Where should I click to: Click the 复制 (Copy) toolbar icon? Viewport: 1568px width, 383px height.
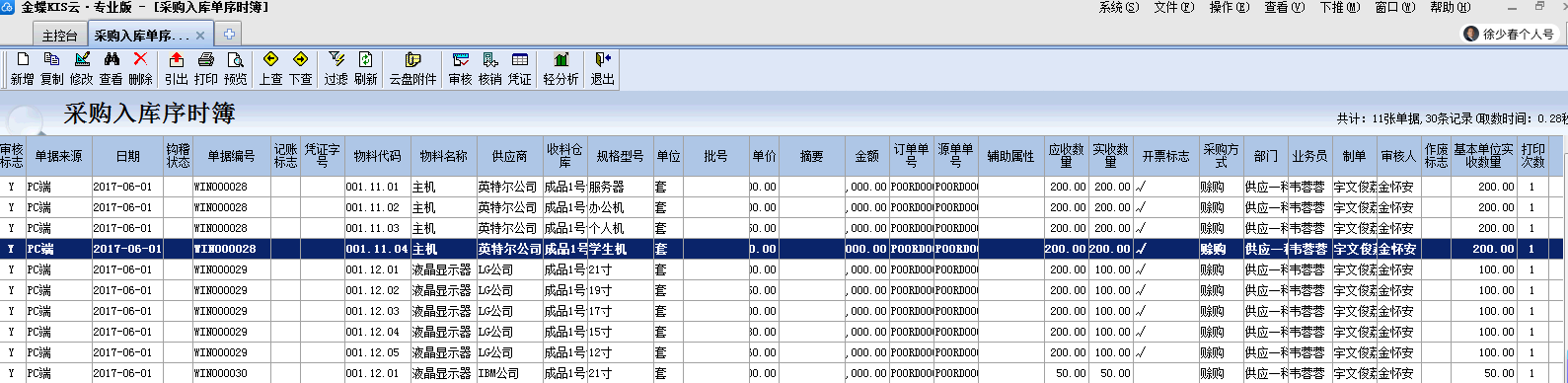tap(51, 69)
